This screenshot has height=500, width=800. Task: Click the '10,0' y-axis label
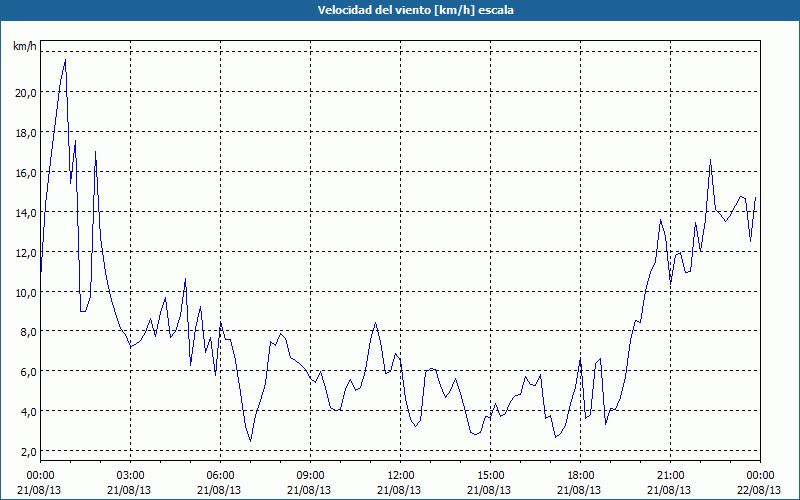tap(26, 292)
